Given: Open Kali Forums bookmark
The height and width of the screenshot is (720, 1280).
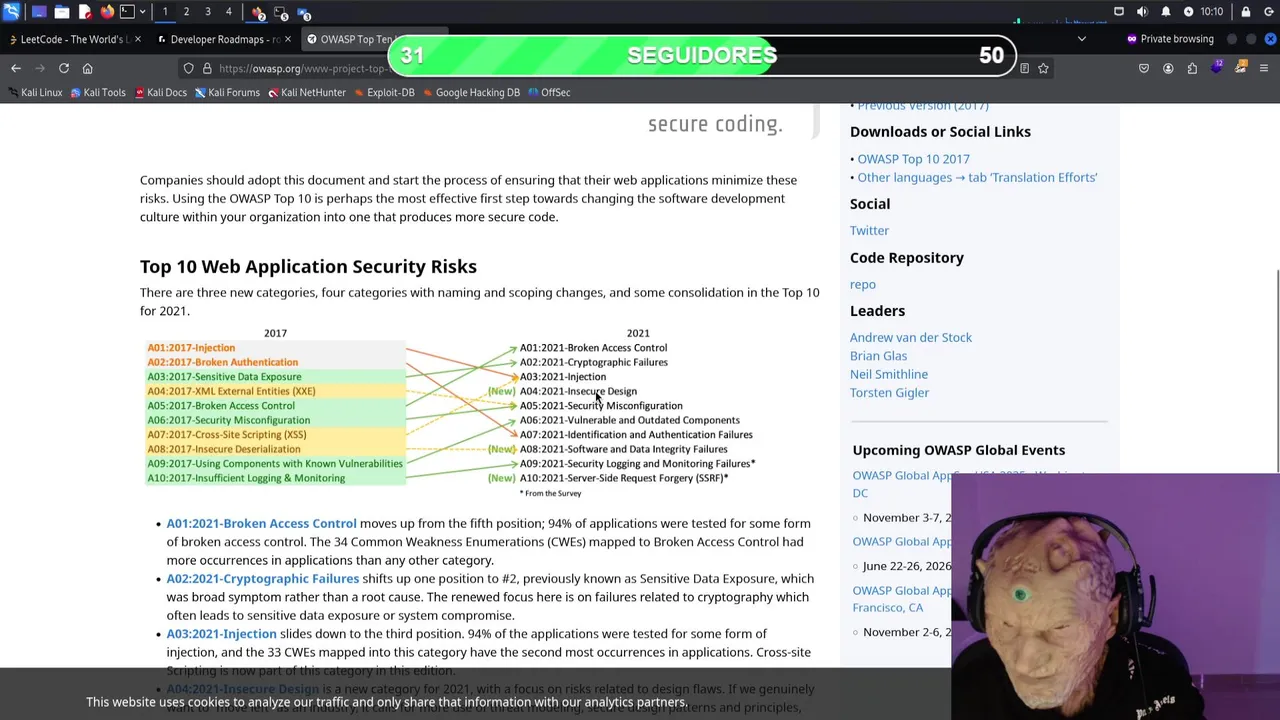Looking at the screenshot, I should [x=227, y=92].
